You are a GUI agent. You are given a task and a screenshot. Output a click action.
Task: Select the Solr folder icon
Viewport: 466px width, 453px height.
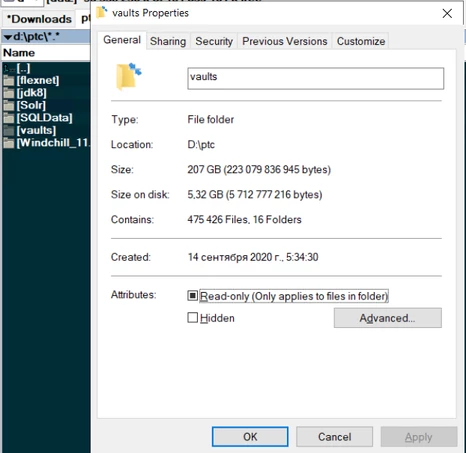click(9, 106)
